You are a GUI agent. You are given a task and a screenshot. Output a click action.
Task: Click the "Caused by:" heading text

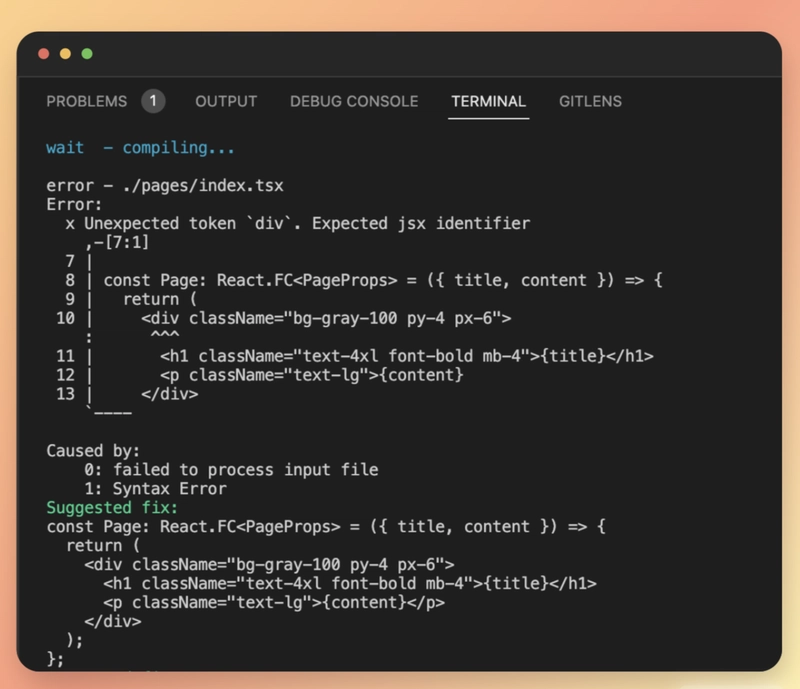(93, 451)
